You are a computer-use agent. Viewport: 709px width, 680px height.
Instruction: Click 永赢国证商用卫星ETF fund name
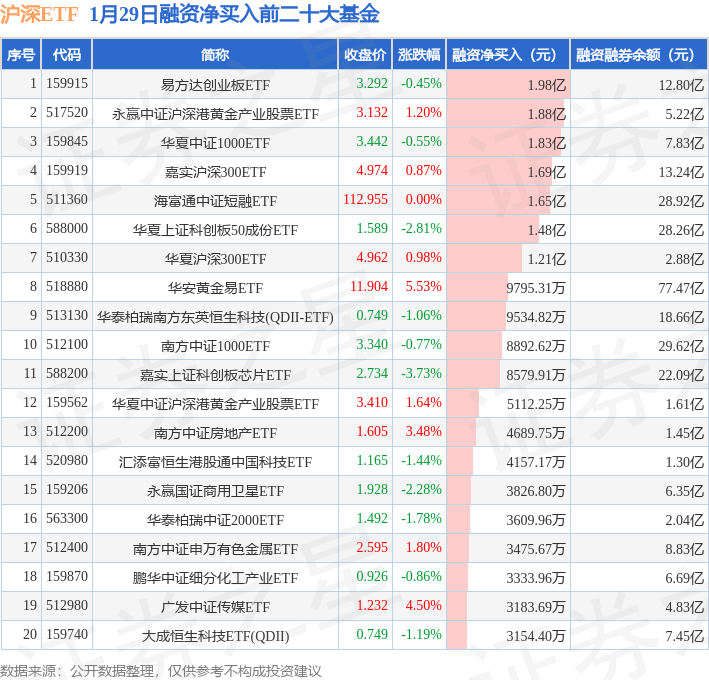215,491
